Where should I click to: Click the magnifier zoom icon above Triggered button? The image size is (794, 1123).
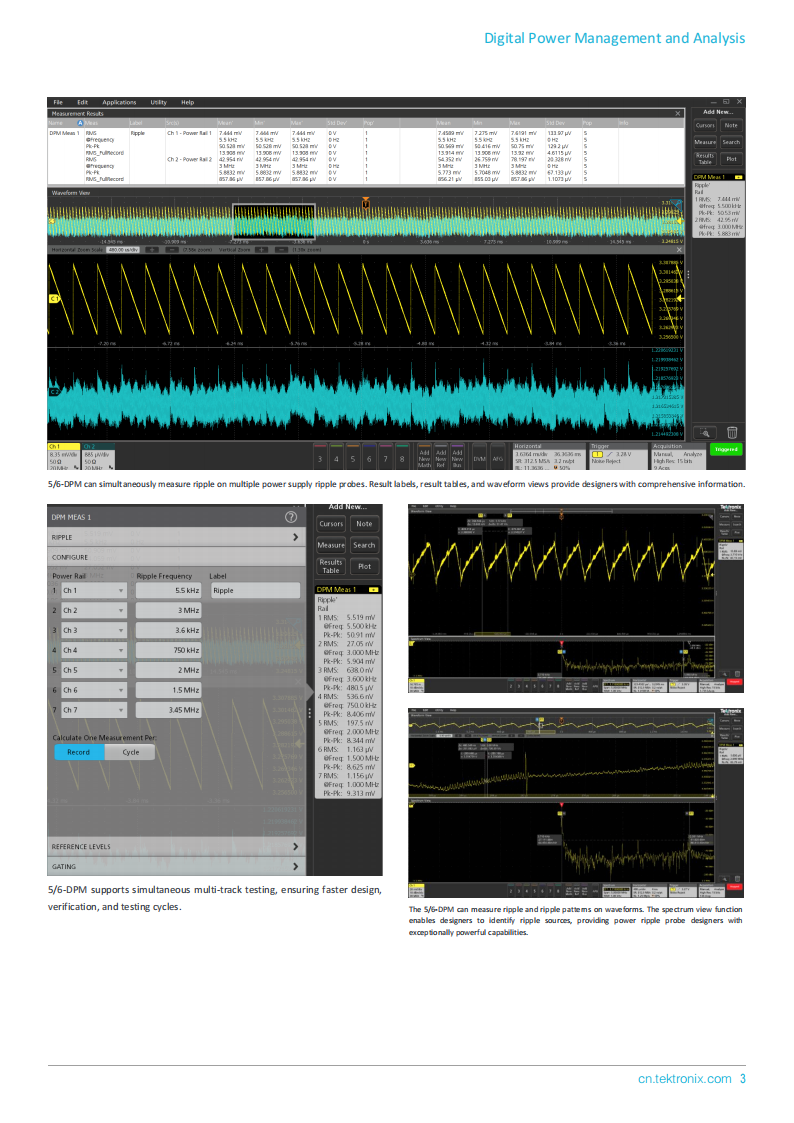pyautogui.click(x=705, y=433)
